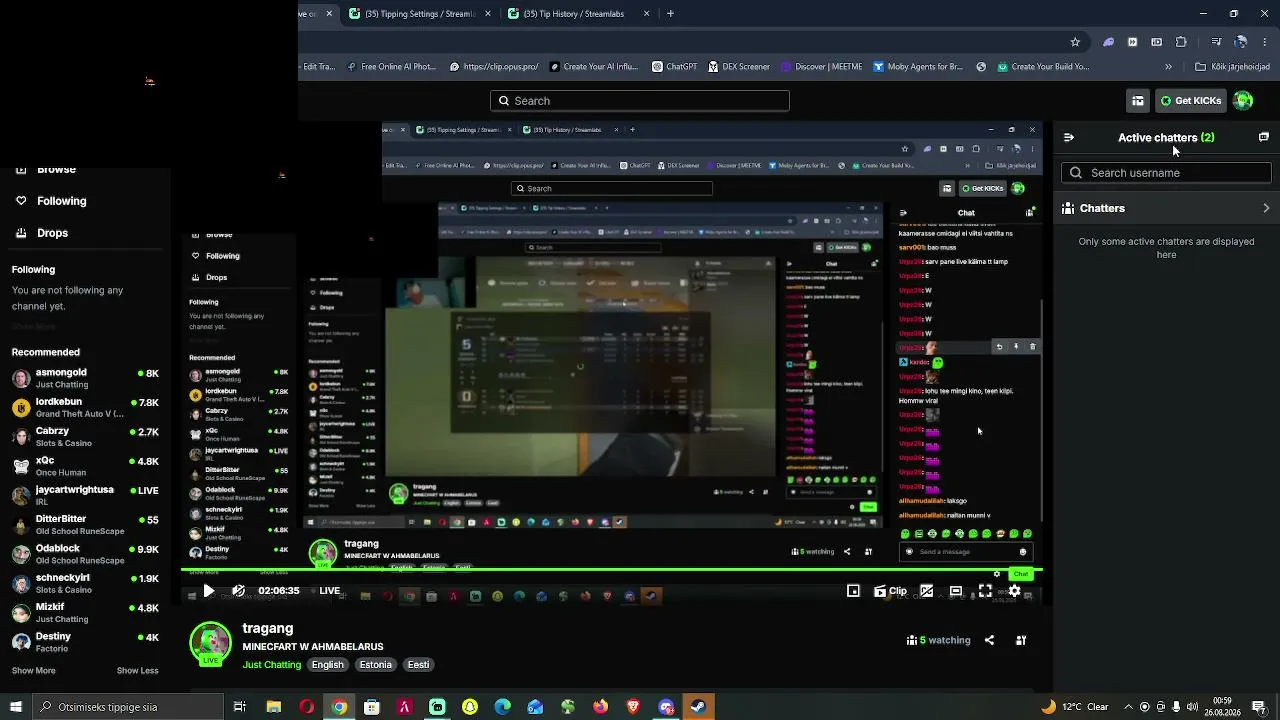Switch to Tipping Settings Streamlabs tab
This screenshot has height=720, width=1280.
click(420, 14)
